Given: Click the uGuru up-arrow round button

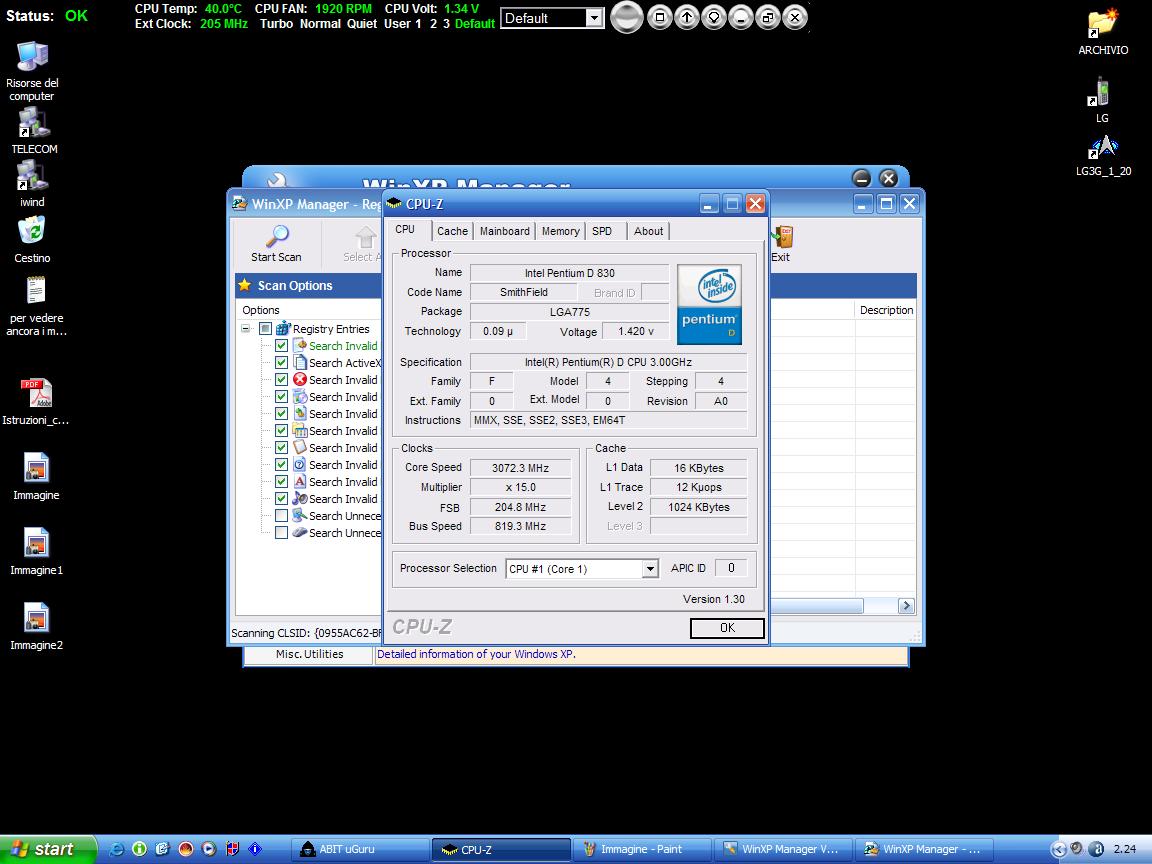Looking at the screenshot, I should 687,17.
